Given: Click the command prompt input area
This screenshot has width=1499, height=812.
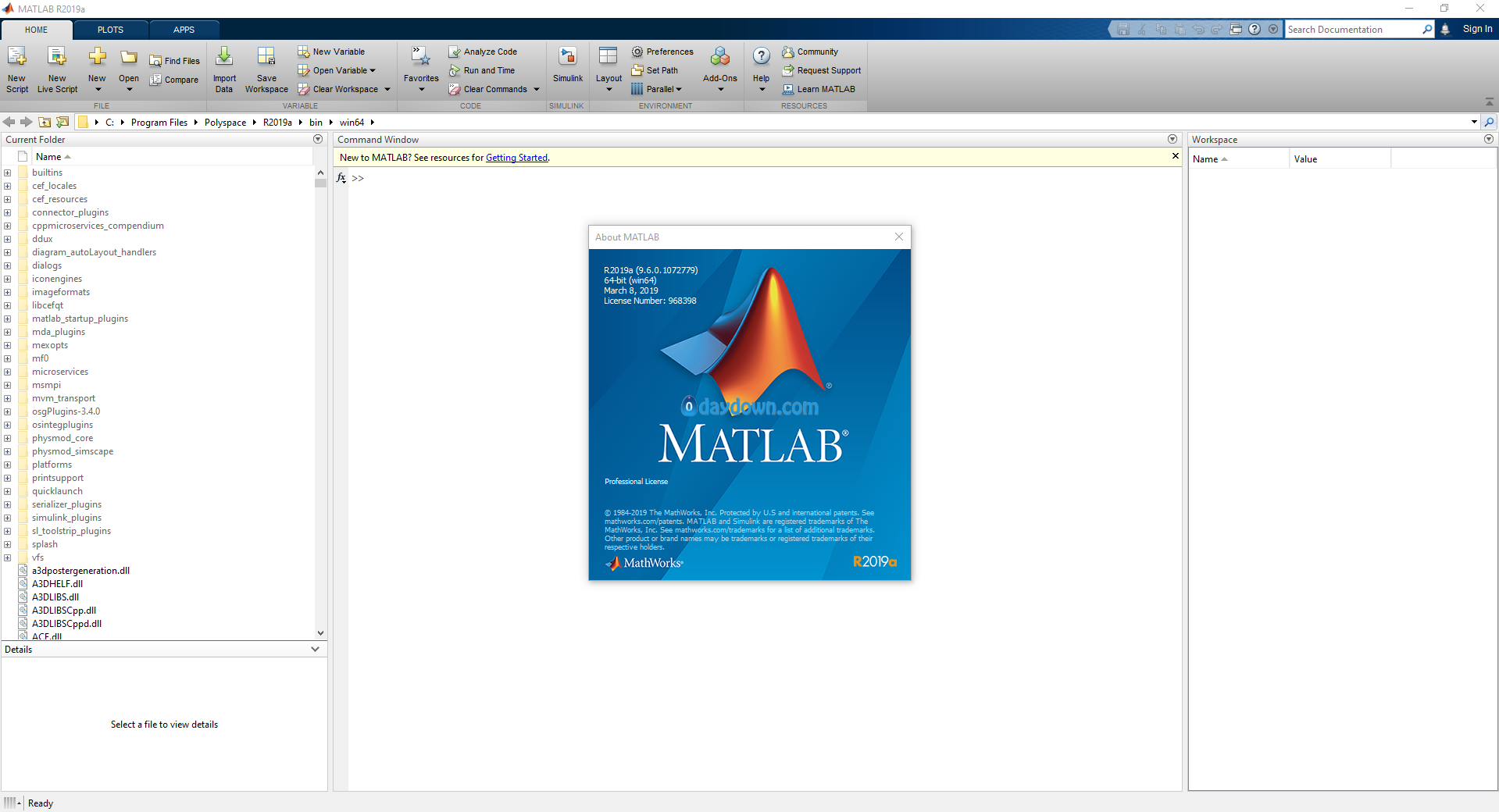Looking at the screenshot, I should coord(766,178).
